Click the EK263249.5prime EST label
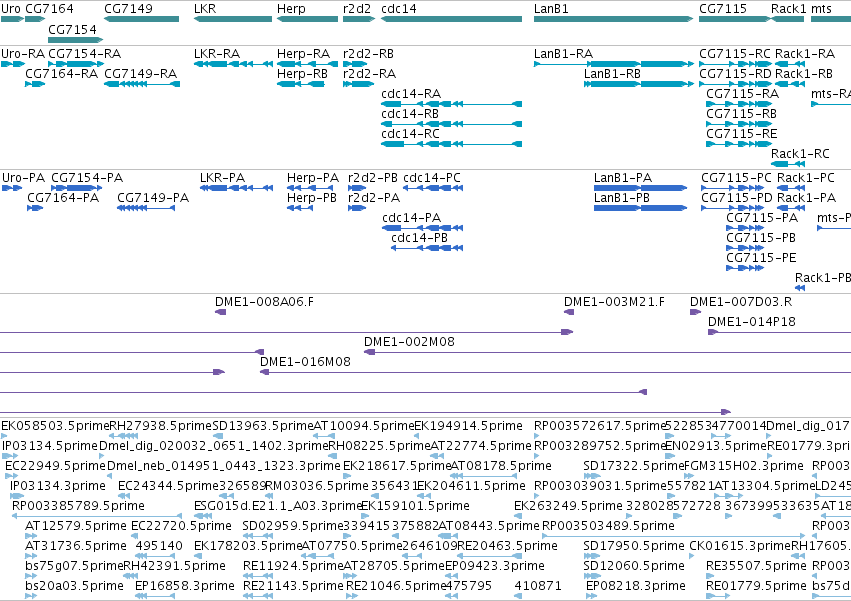The height and width of the screenshot is (601, 851). point(568,506)
